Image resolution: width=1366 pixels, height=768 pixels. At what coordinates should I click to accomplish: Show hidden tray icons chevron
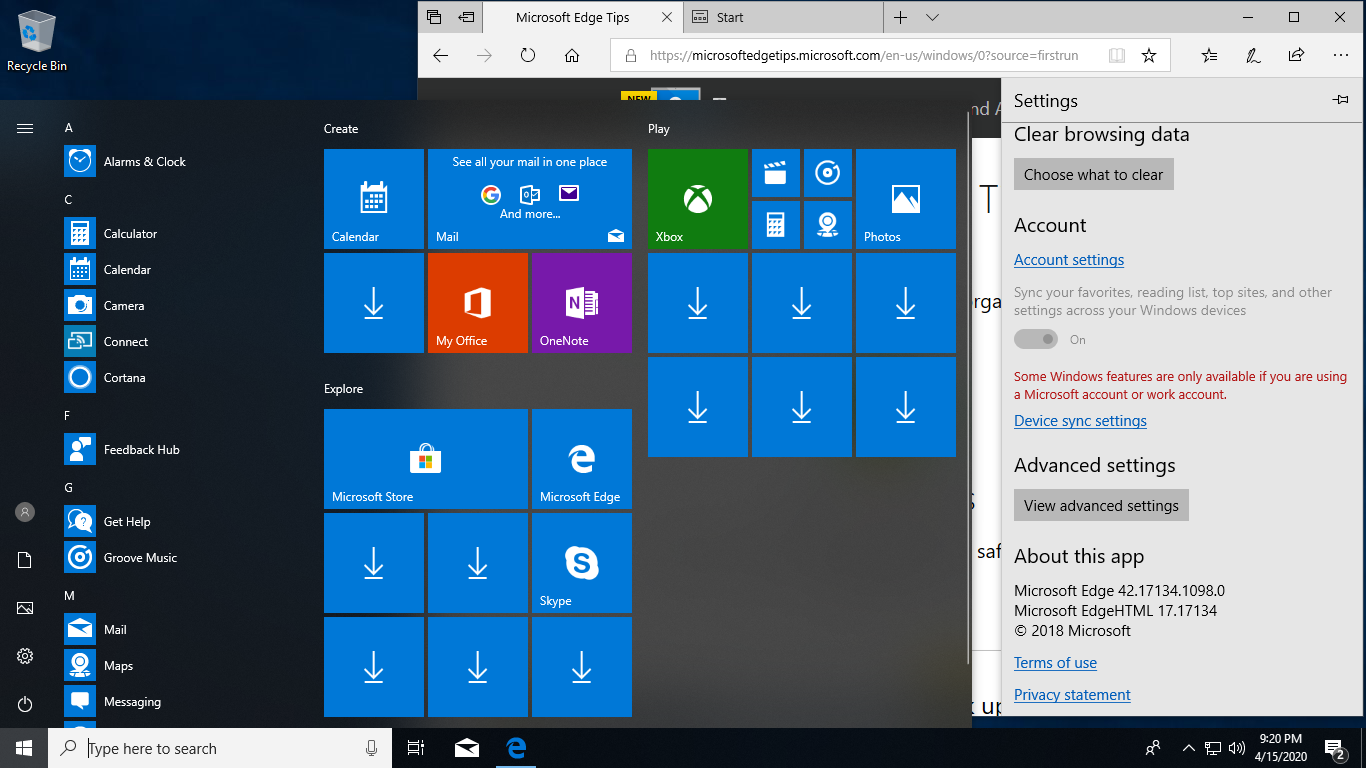click(1188, 748)
